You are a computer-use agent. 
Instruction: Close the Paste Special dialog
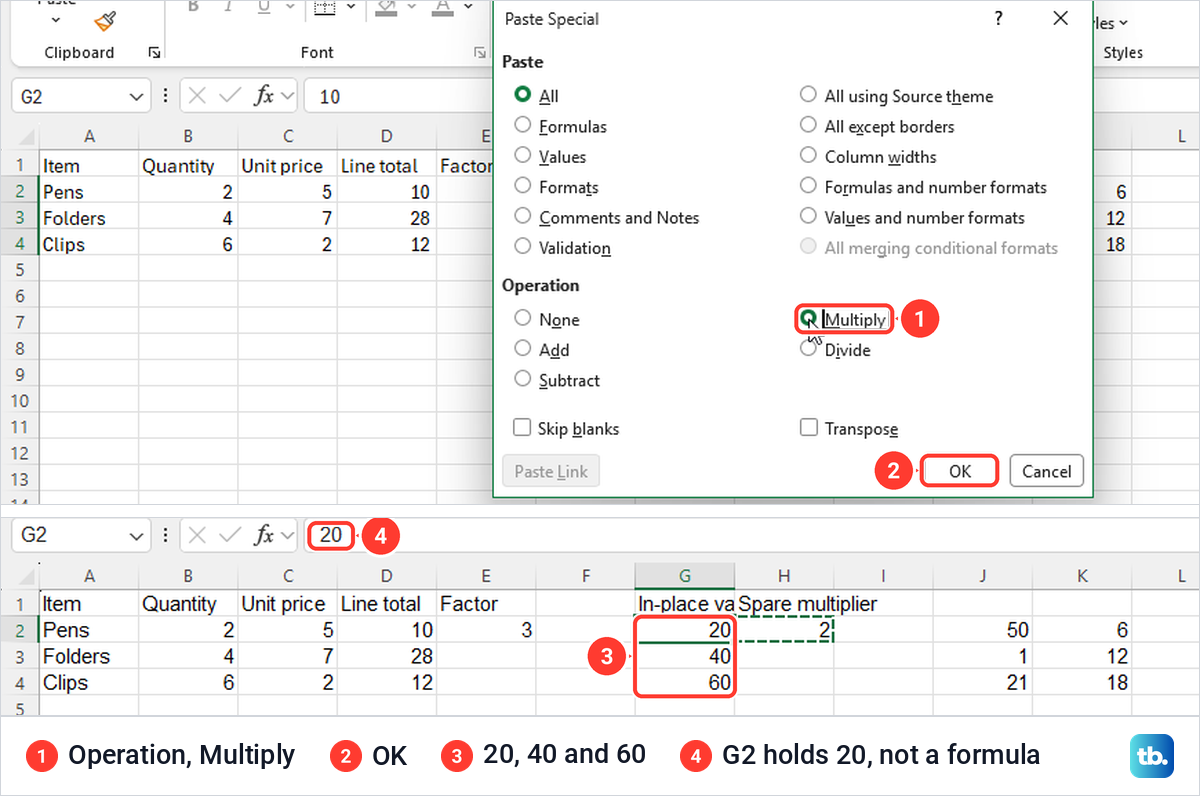(x=1061, y=19)
